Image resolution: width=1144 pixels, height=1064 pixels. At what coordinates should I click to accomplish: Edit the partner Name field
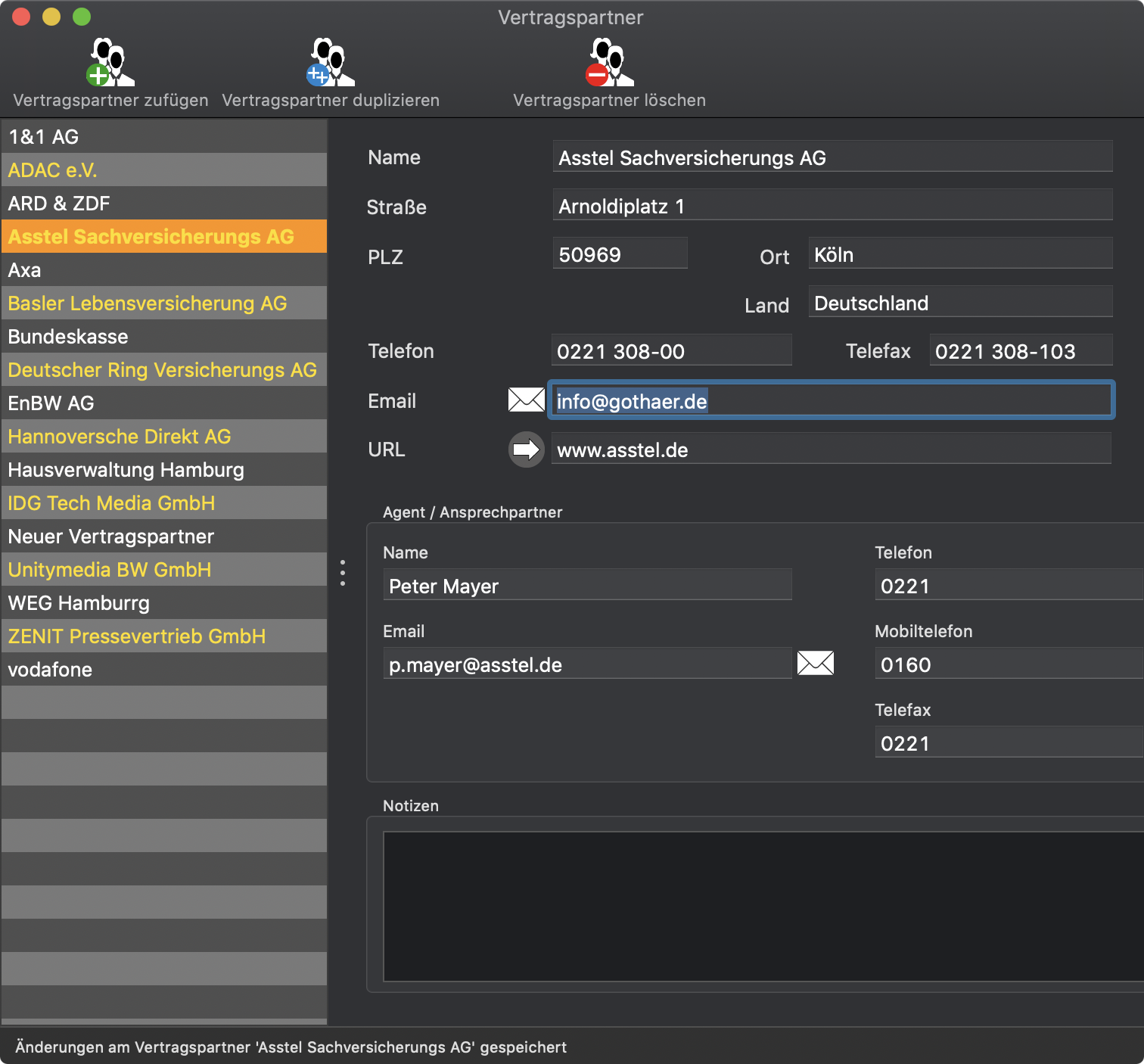click(x=832, y=157)
